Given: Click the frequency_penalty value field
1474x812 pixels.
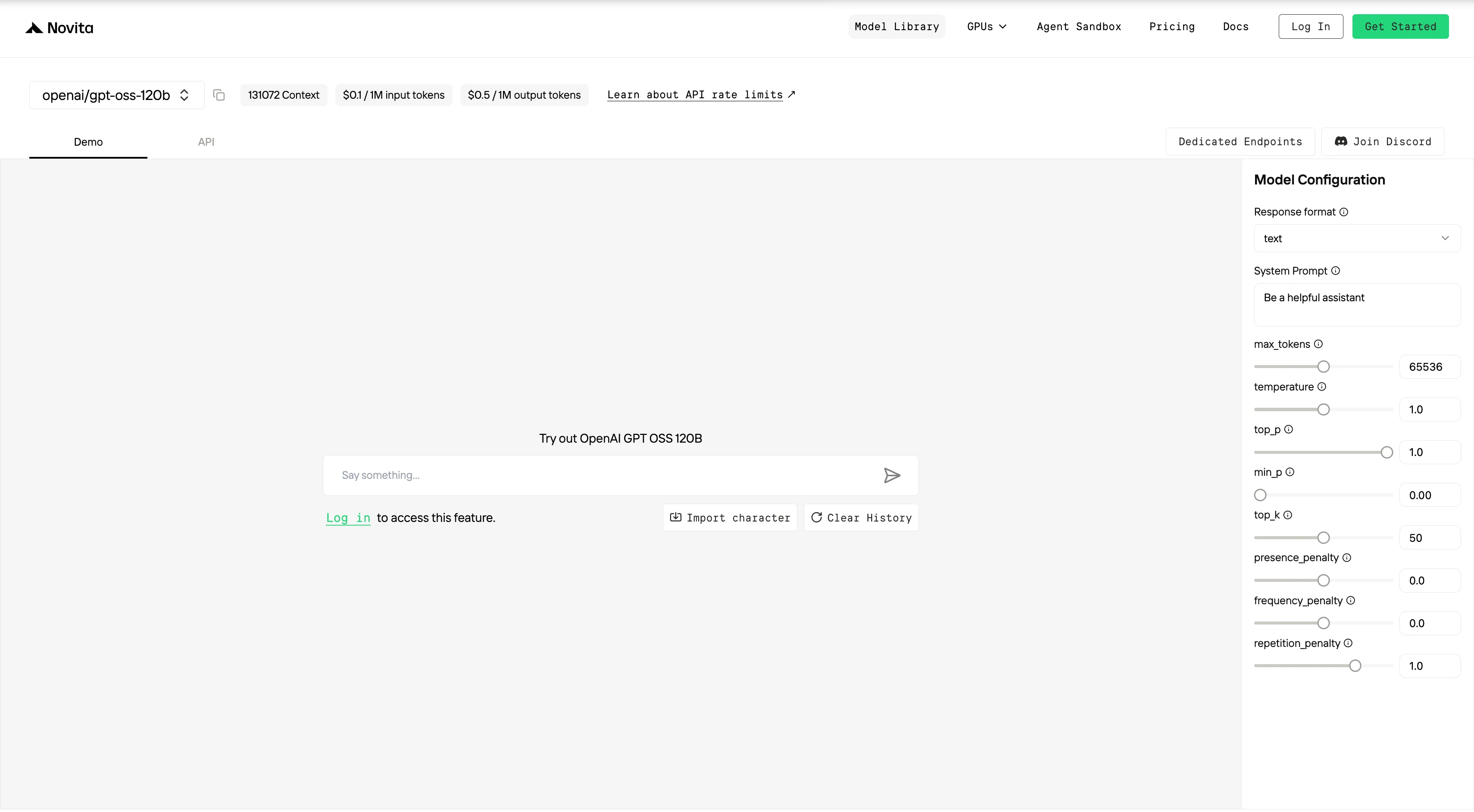Looking at the screenshot, I should (1429, 624).
